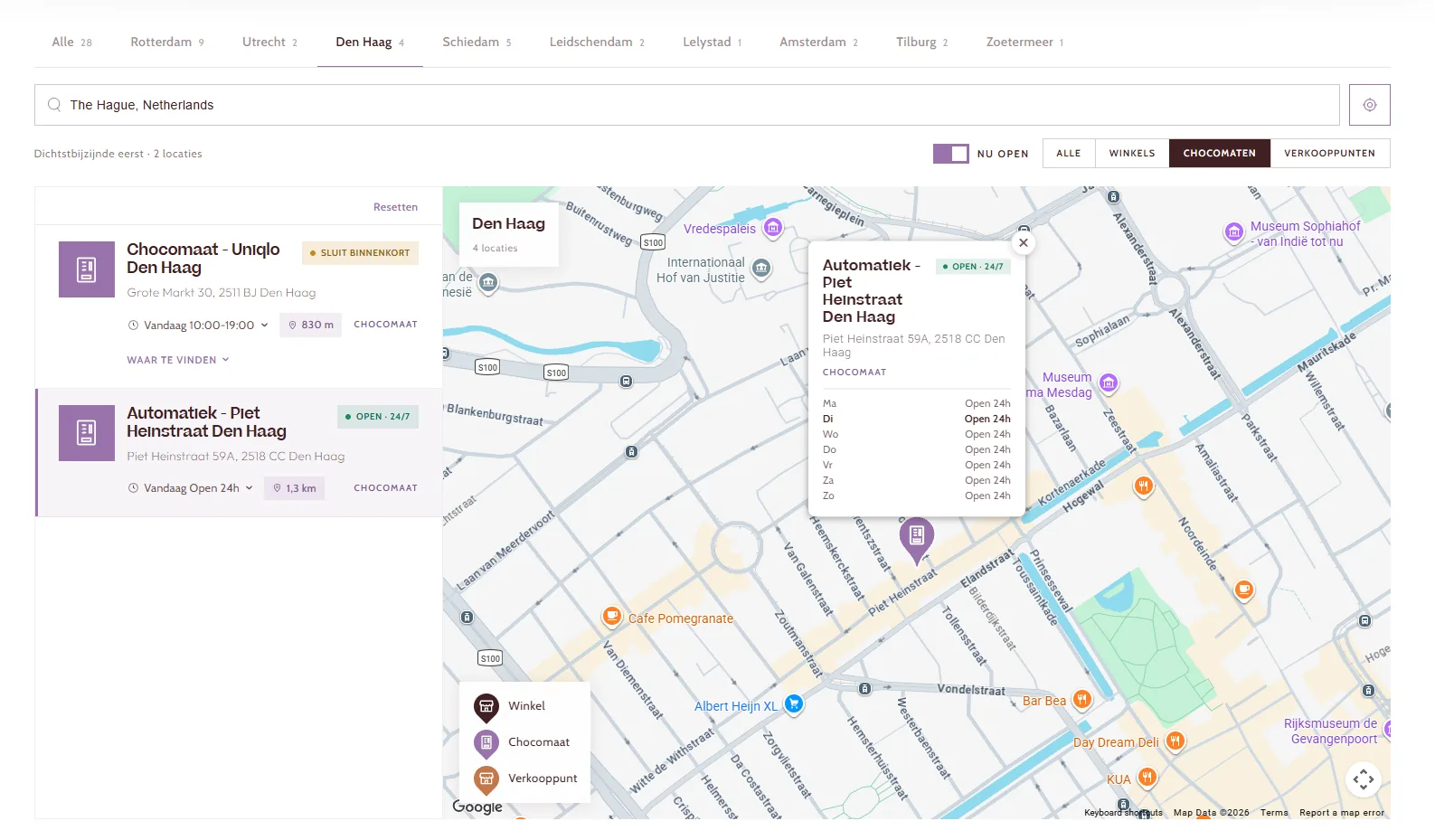Click the Museum Mesdag marker icon
Image resolution: width=1435 pixels, height=840 pixels.
[1109, 383]
